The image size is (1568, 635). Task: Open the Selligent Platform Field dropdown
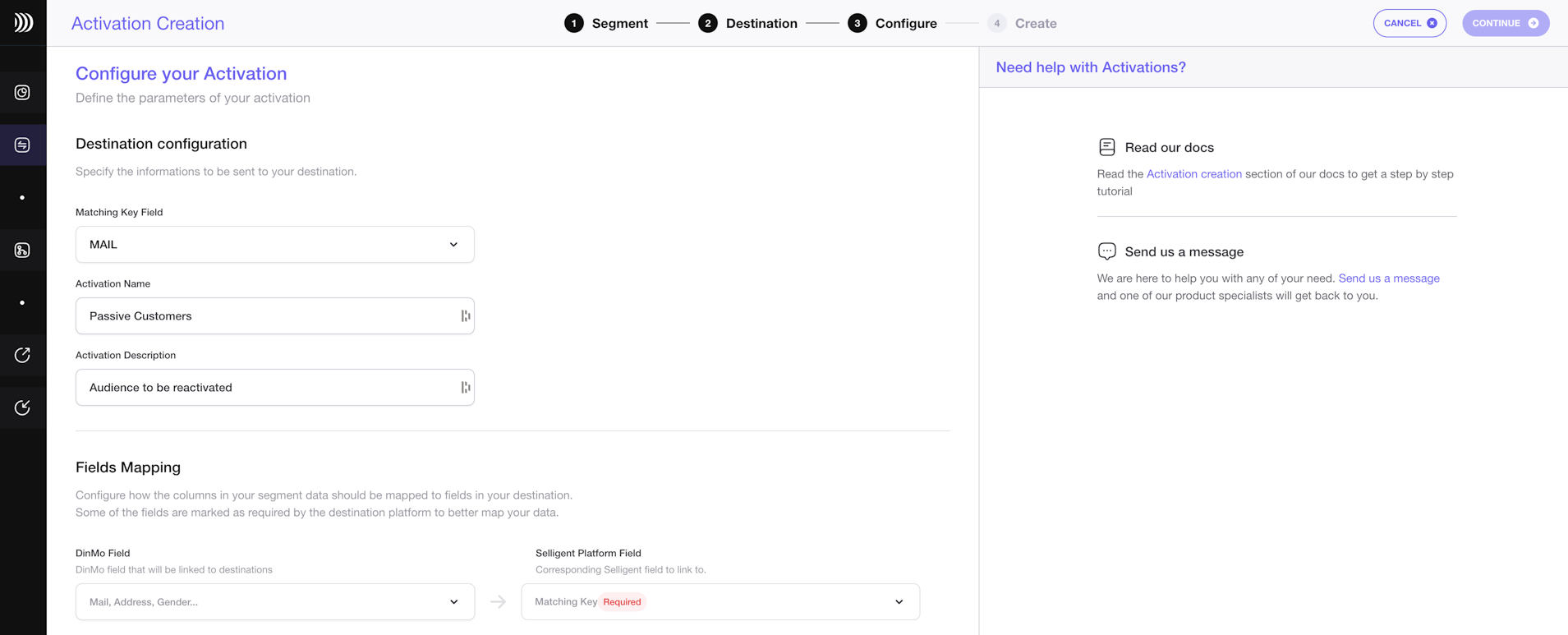pos(720,601)
